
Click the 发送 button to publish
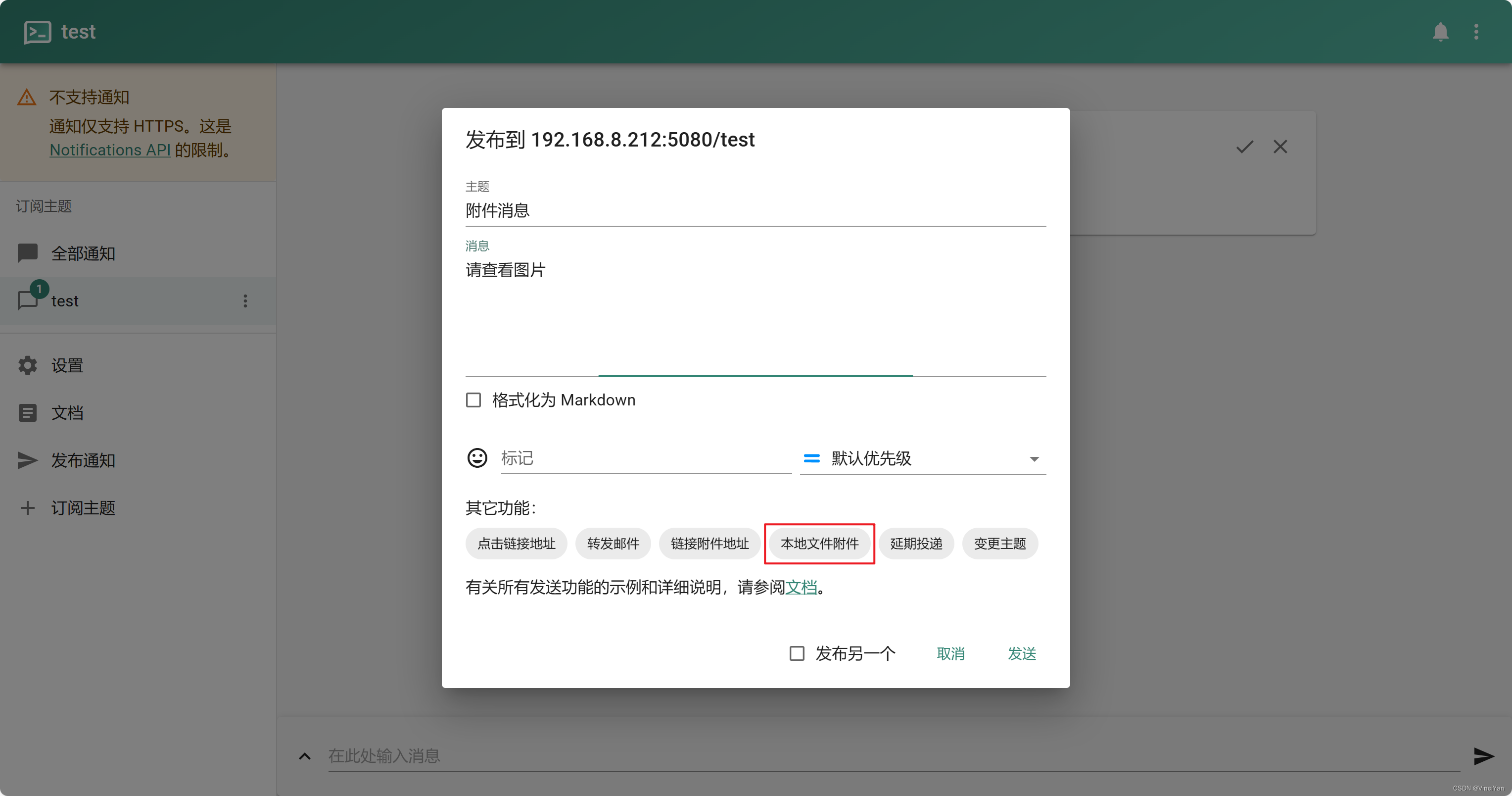pos(1021,653)
